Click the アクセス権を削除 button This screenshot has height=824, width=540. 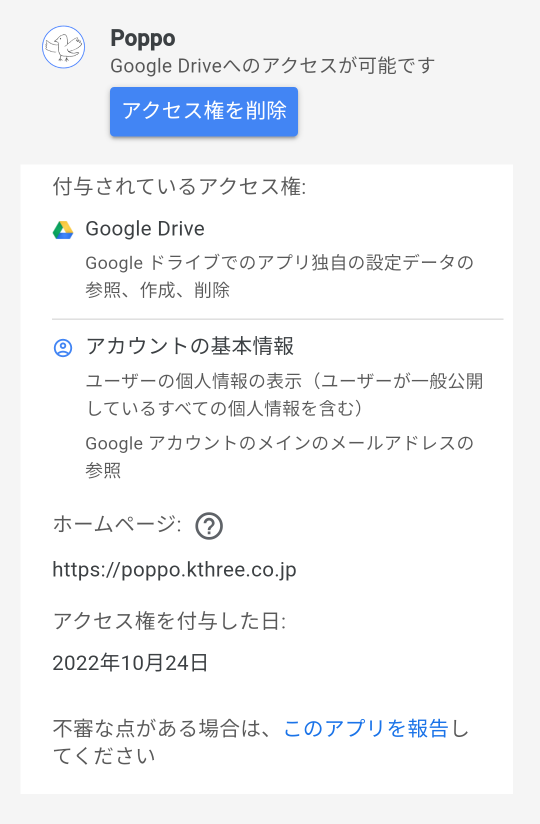pyautogui.click(x=204, y=111)
